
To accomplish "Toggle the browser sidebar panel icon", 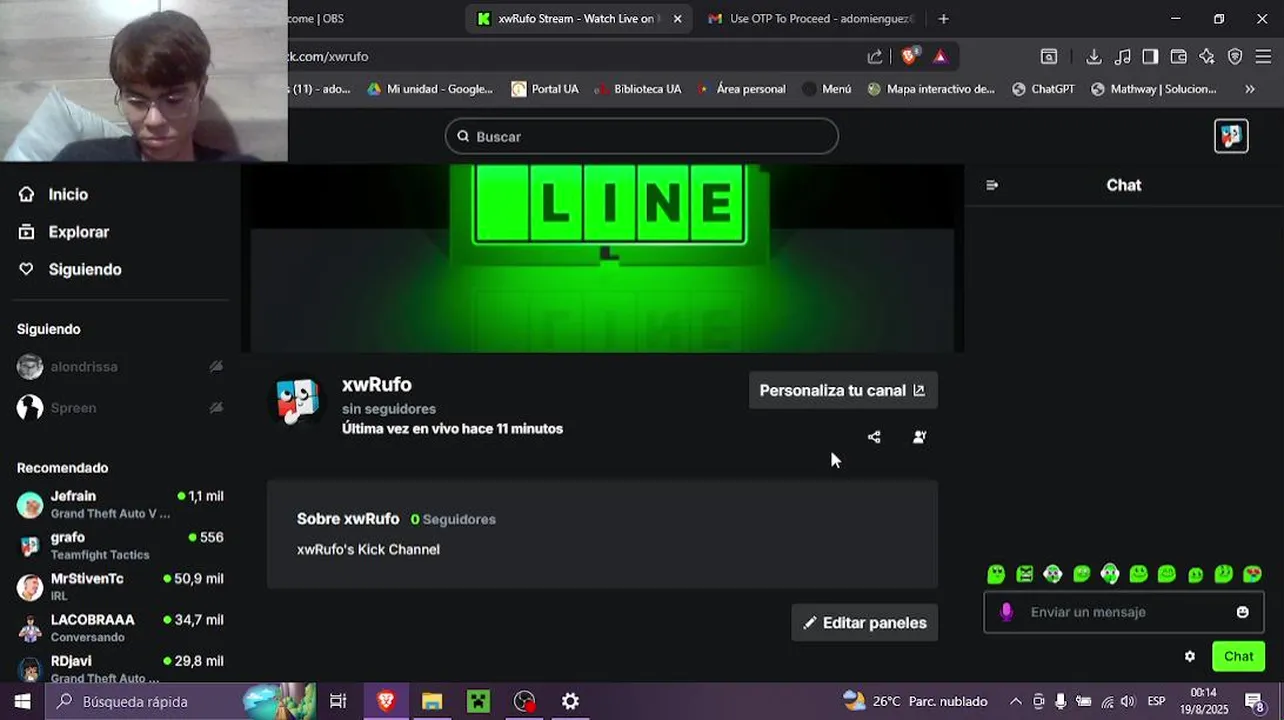I will [1150, 57].
